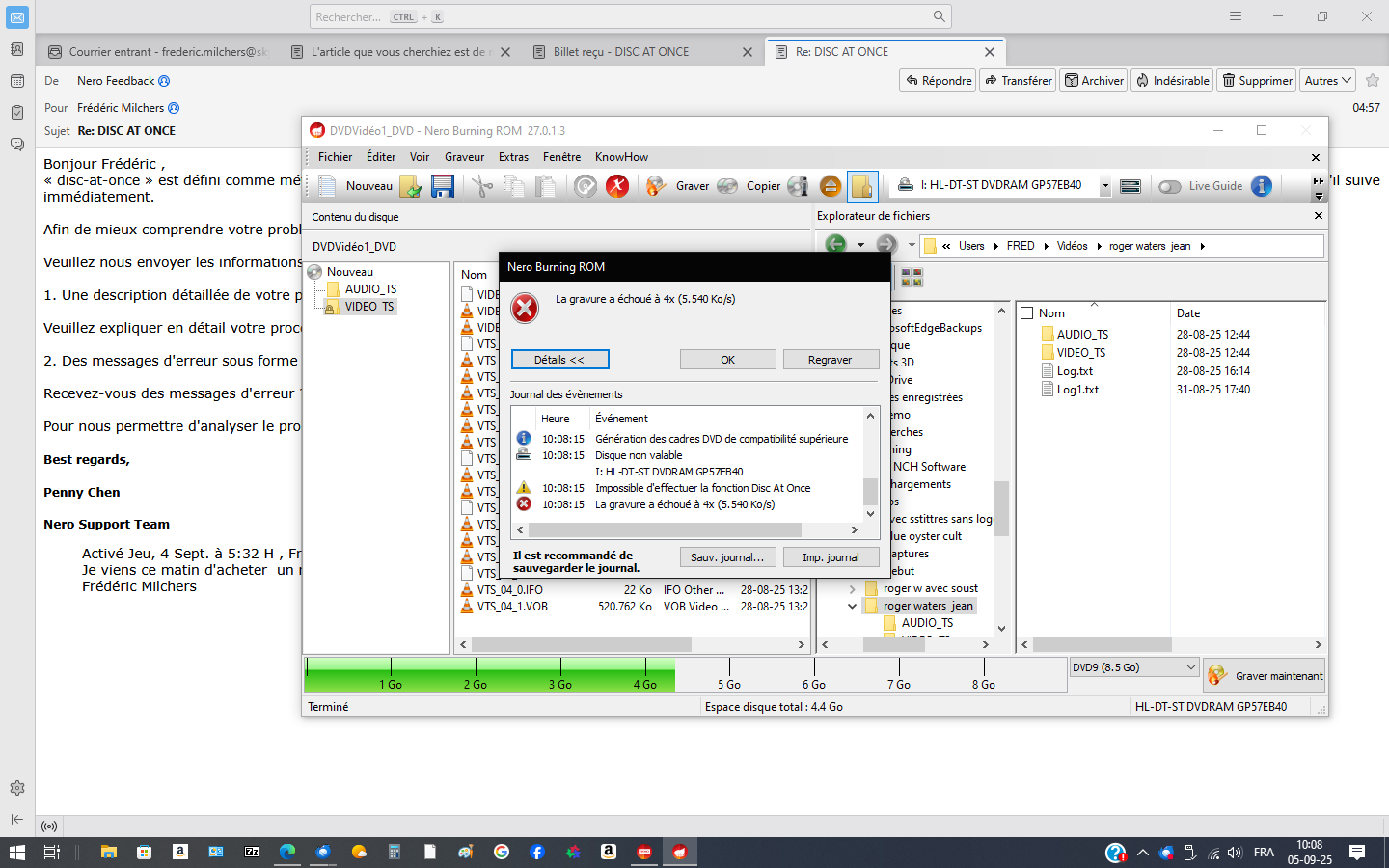Click the orange eject disc icon
The width and height of the screenshot is (1389, 868).
pyautogui.click(x=830, y=186)
